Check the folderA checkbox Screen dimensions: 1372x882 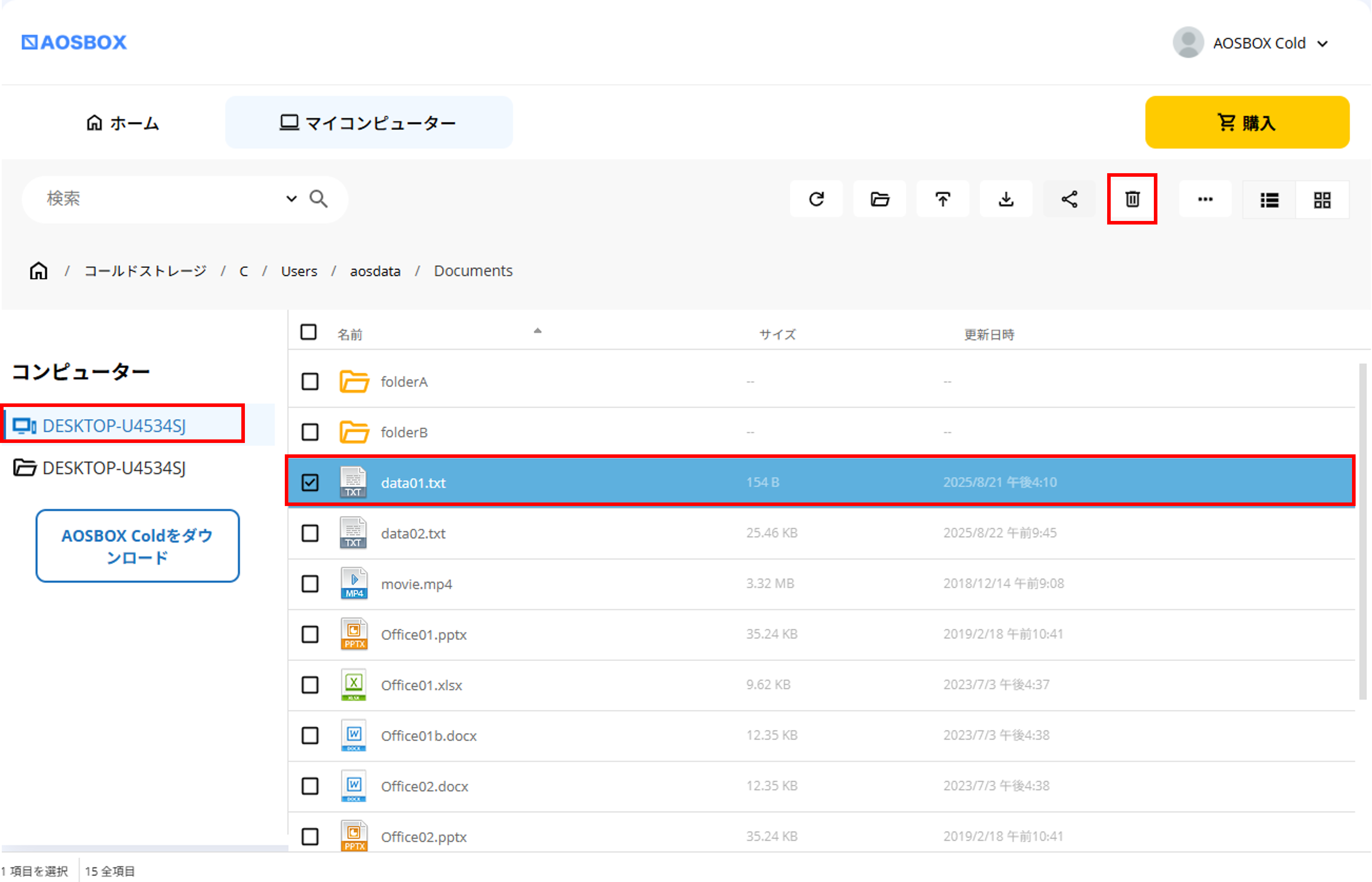tap(310, 381)
